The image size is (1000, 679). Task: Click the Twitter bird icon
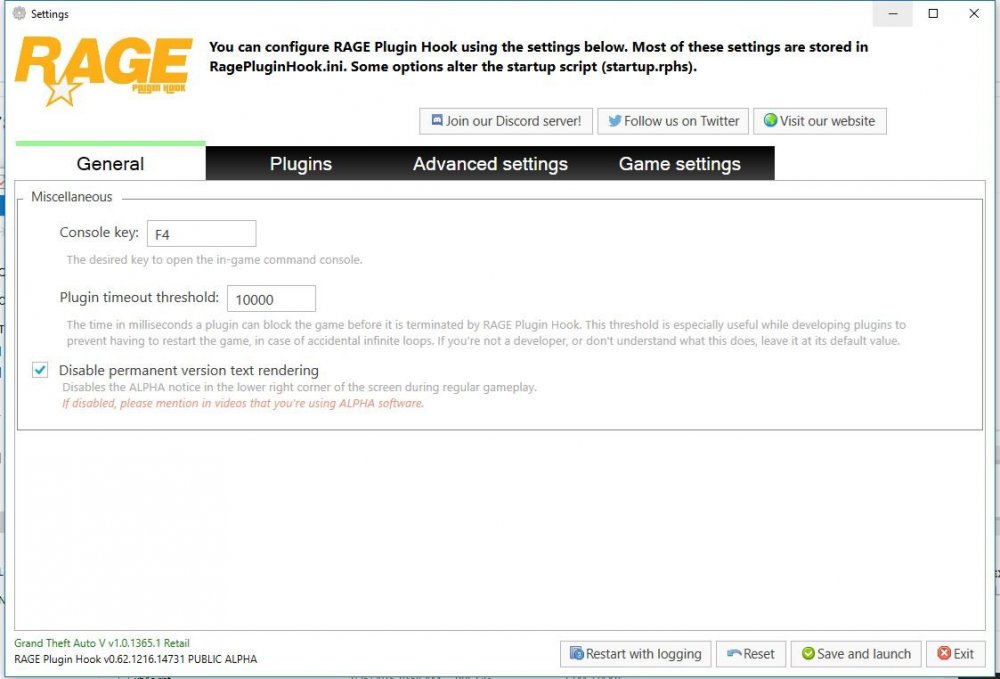click(x=615, y=120)
